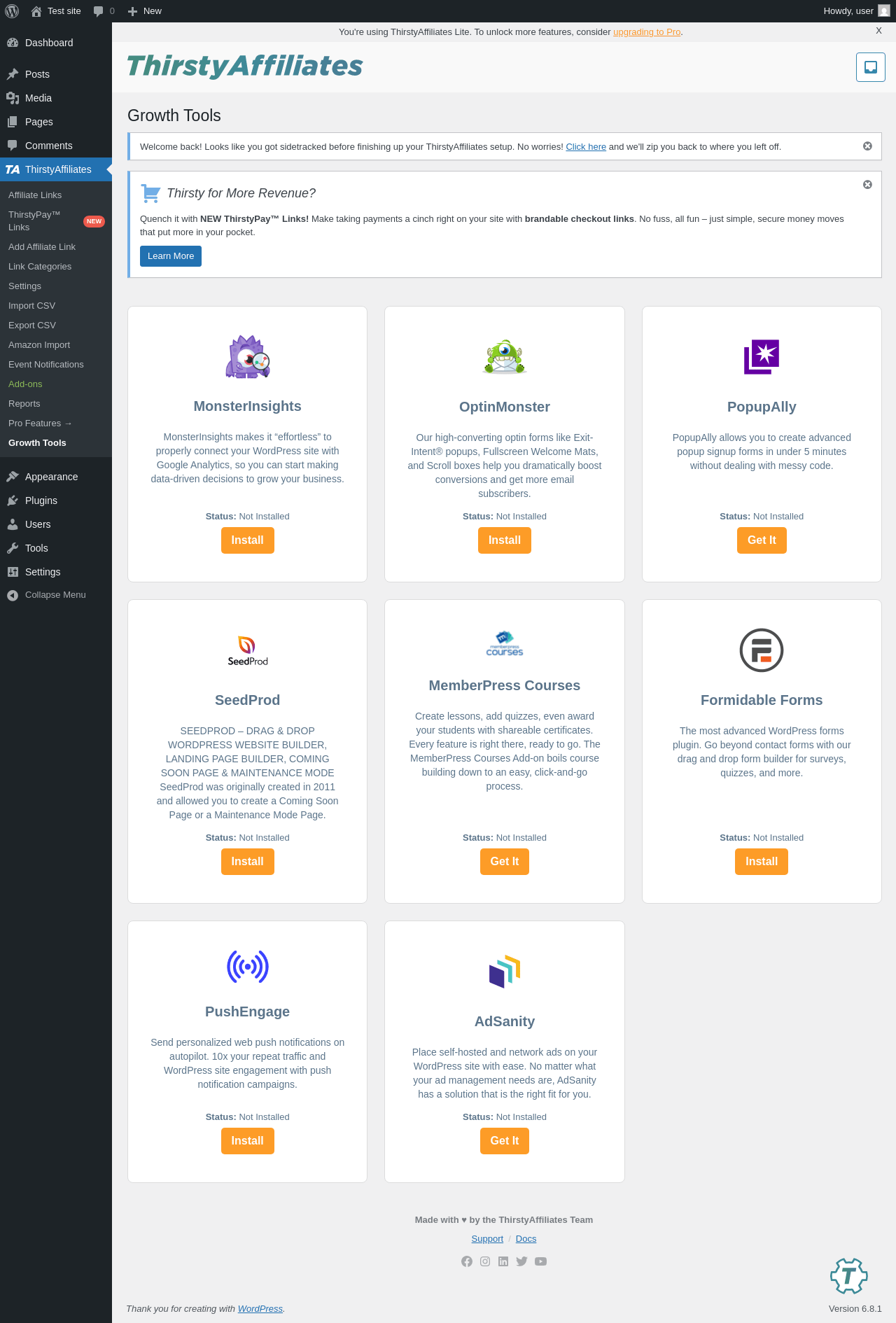Open Tools in the sidebar

[x=56, y=548]
